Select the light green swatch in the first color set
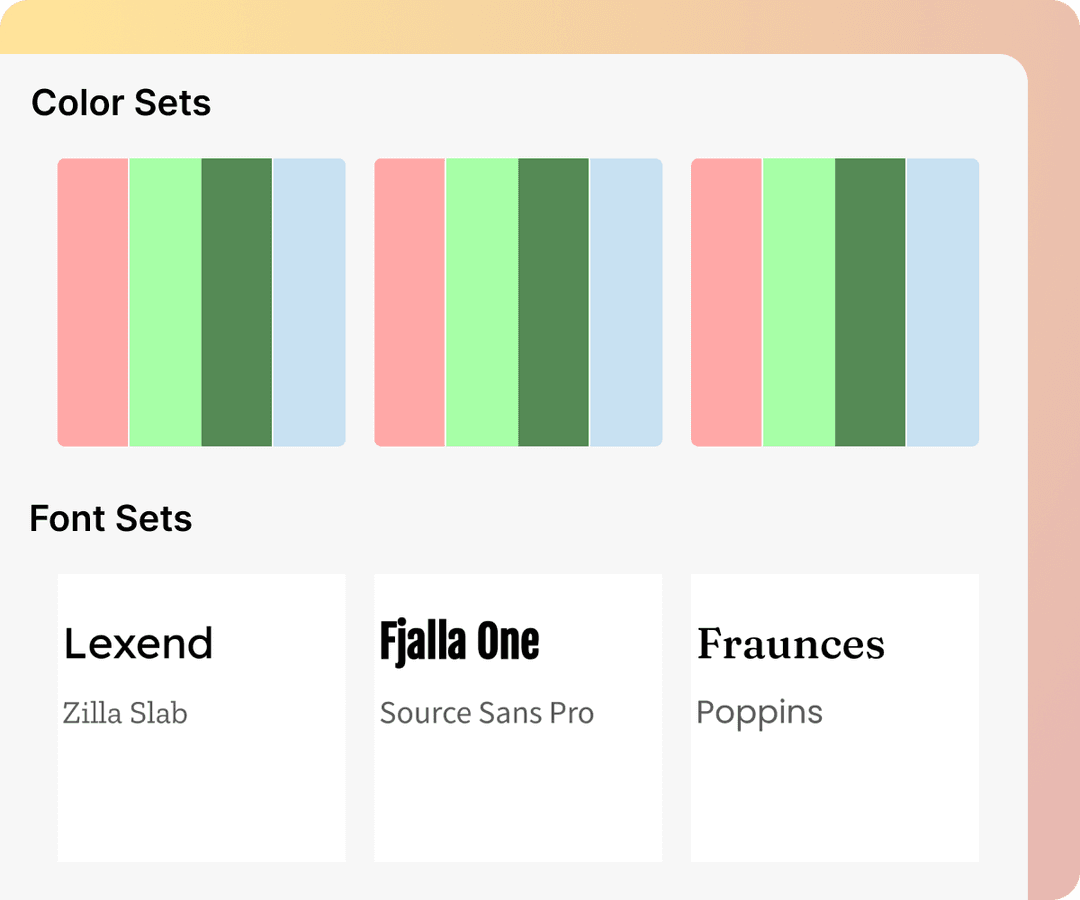Viewport: 1080px width, 900px height. 165,302
